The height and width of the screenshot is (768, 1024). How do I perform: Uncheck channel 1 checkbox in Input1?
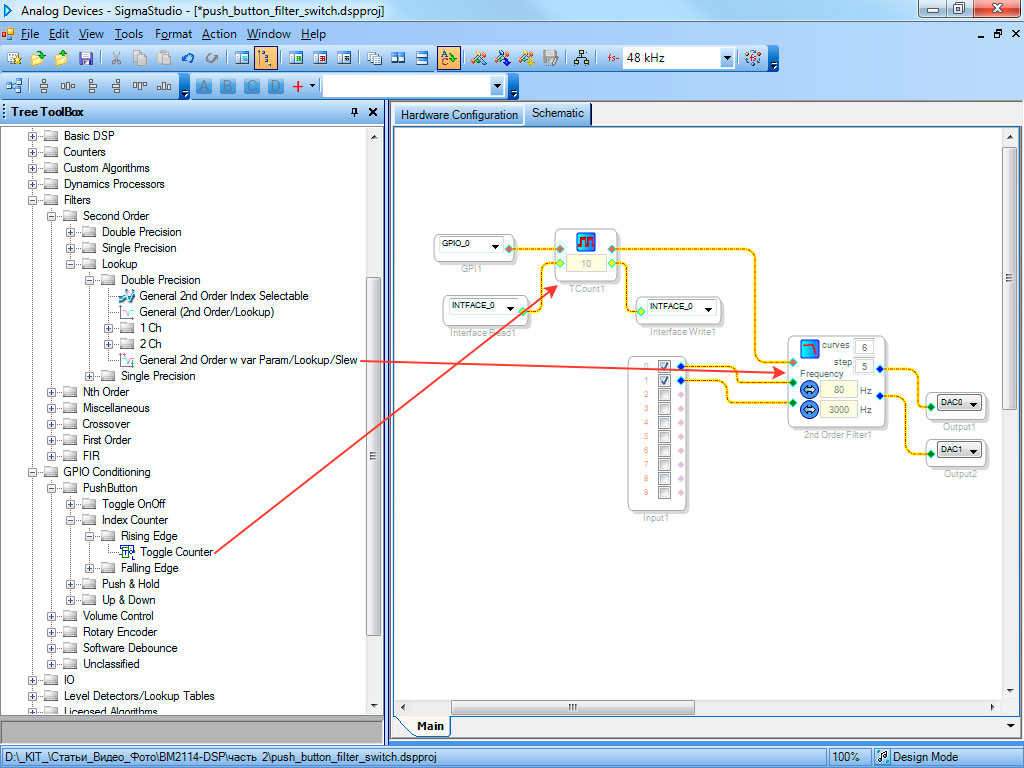click(x=664, y=380)
